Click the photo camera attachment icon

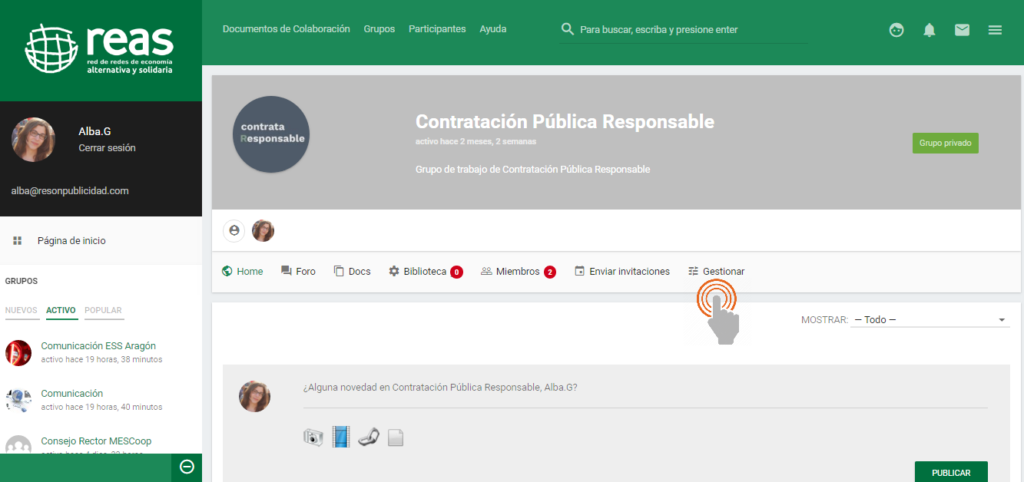point(314,437)
